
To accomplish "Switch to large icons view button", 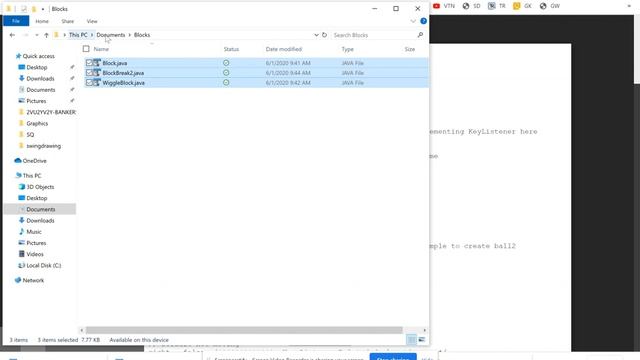I will pyautogui.click(x=422, y=340).
